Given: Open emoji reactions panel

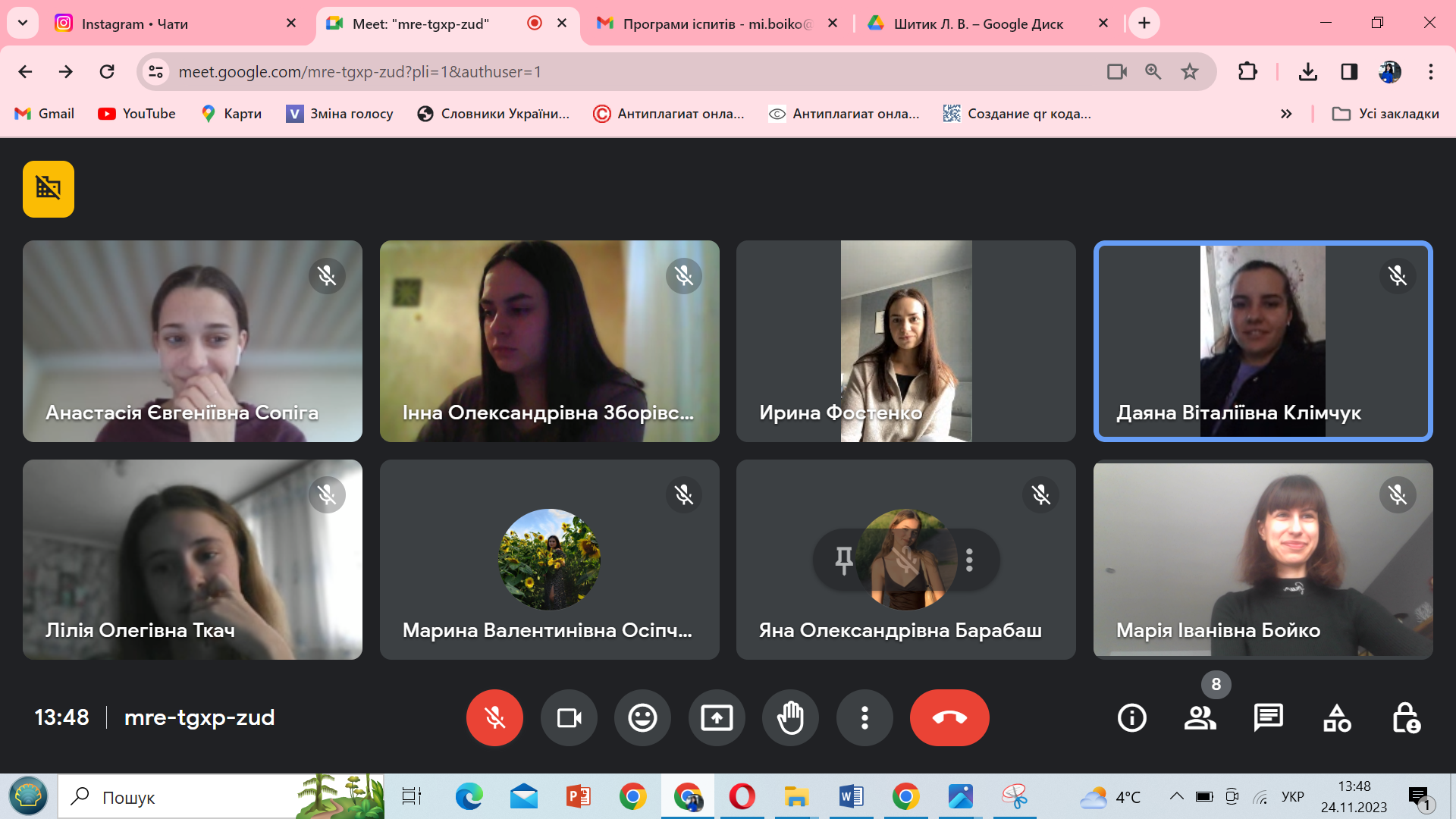Looking at the screenshot, I should (x=642, y=717).
